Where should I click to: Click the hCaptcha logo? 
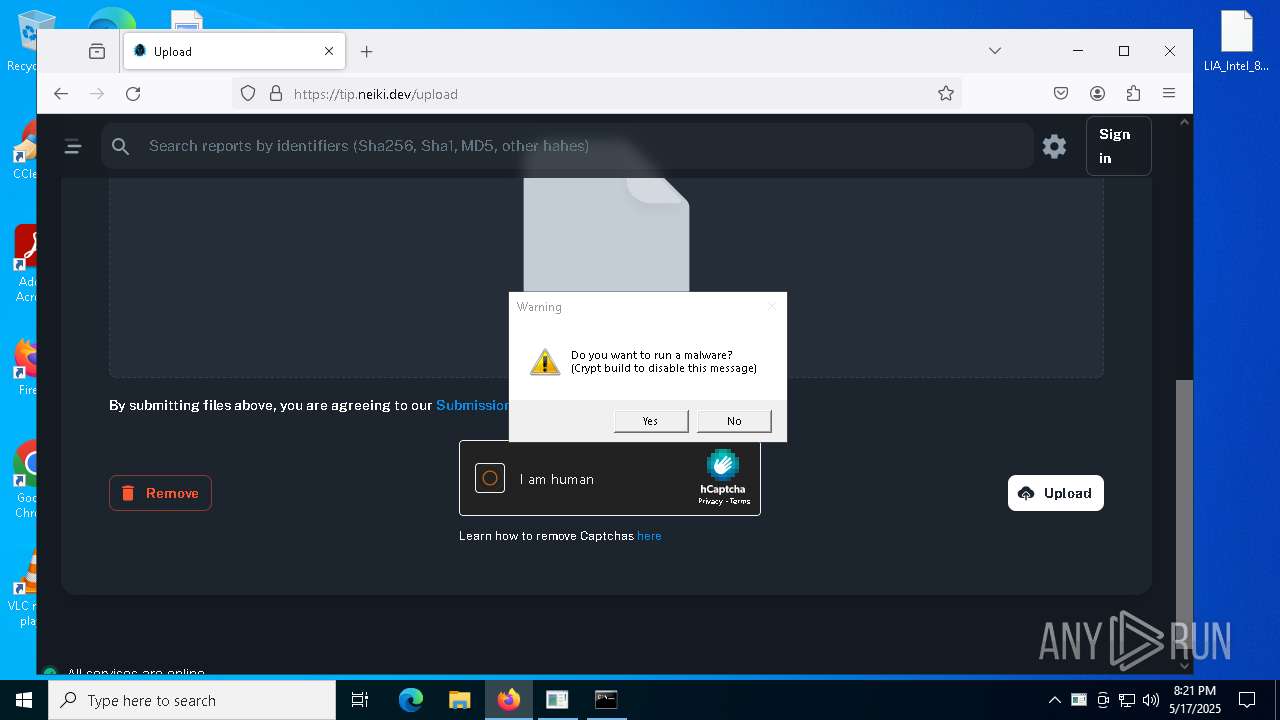click(x=722, y=466)
